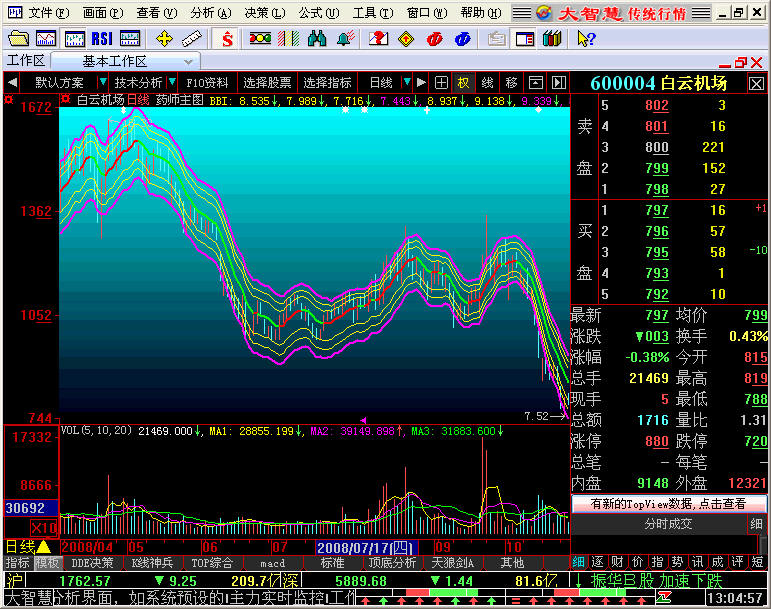Click the context help arrow-question icon

(x=586, y=38)
